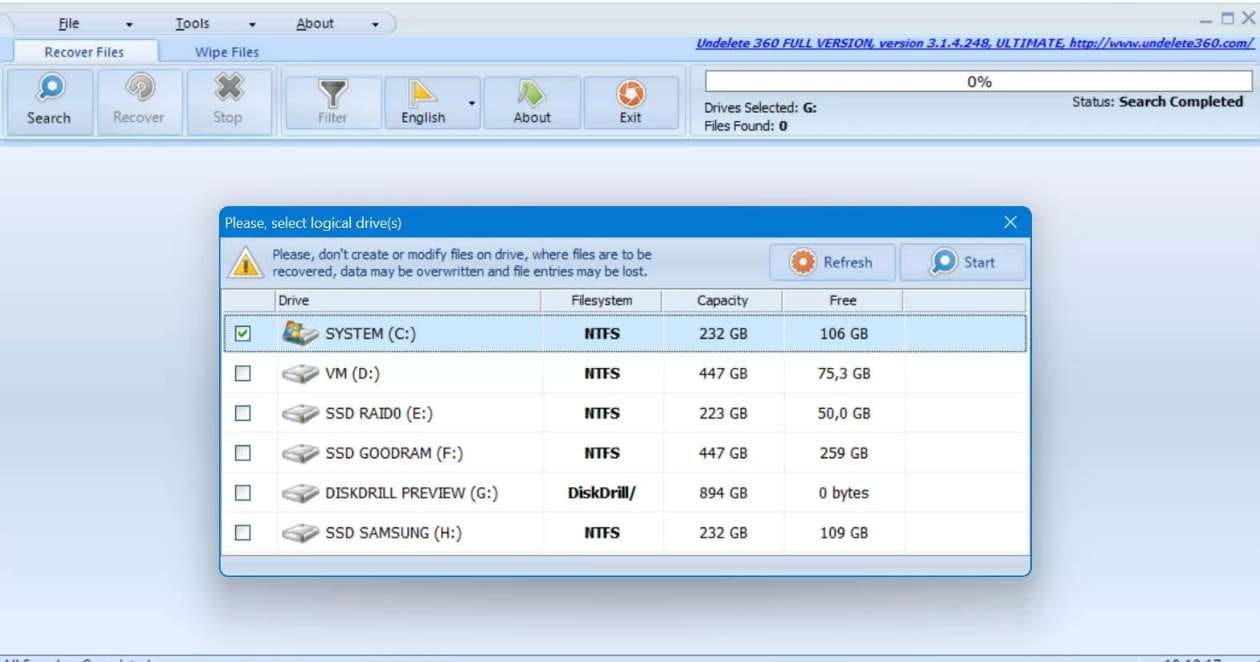Click the VM (D:) drive icon
This screenshot has width=1260, height=662.
[x=300, y=374]
